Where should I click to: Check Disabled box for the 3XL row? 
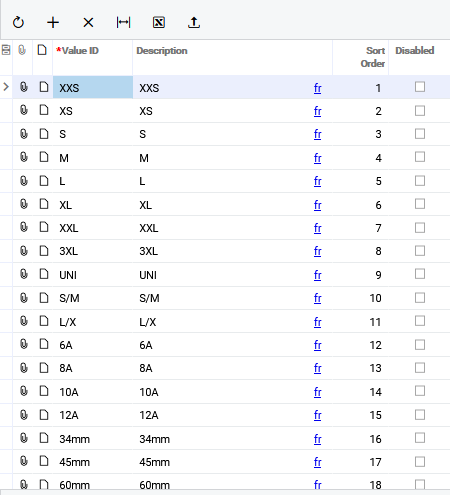(x=420, y=251)
